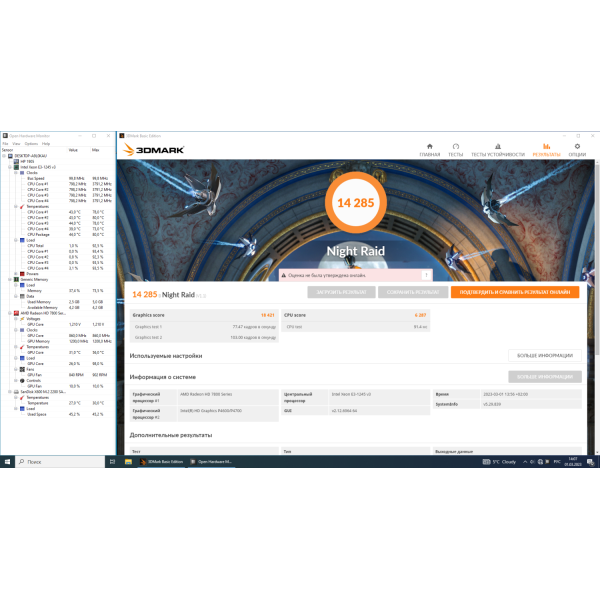Click the Load icon under Intel Xeon
This screenshot has height=600, width=600.
click(x=22, y=240)
